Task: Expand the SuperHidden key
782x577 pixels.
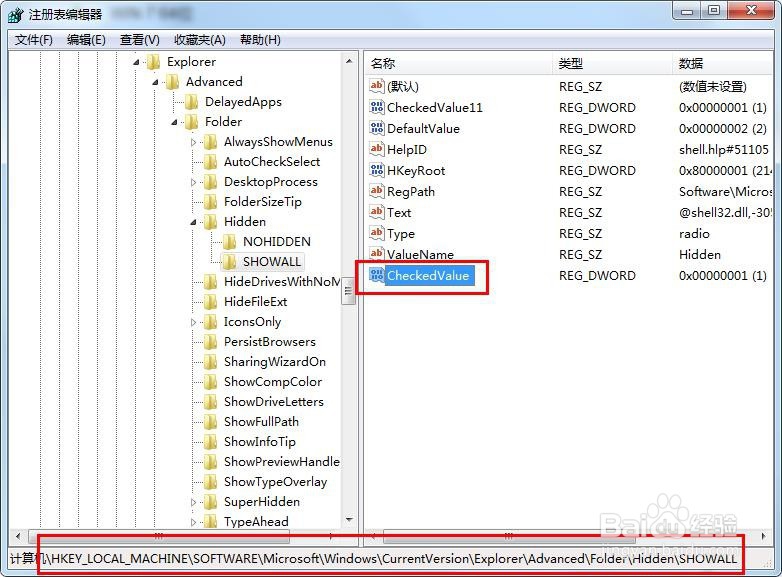Action: [x=194, y=502]
